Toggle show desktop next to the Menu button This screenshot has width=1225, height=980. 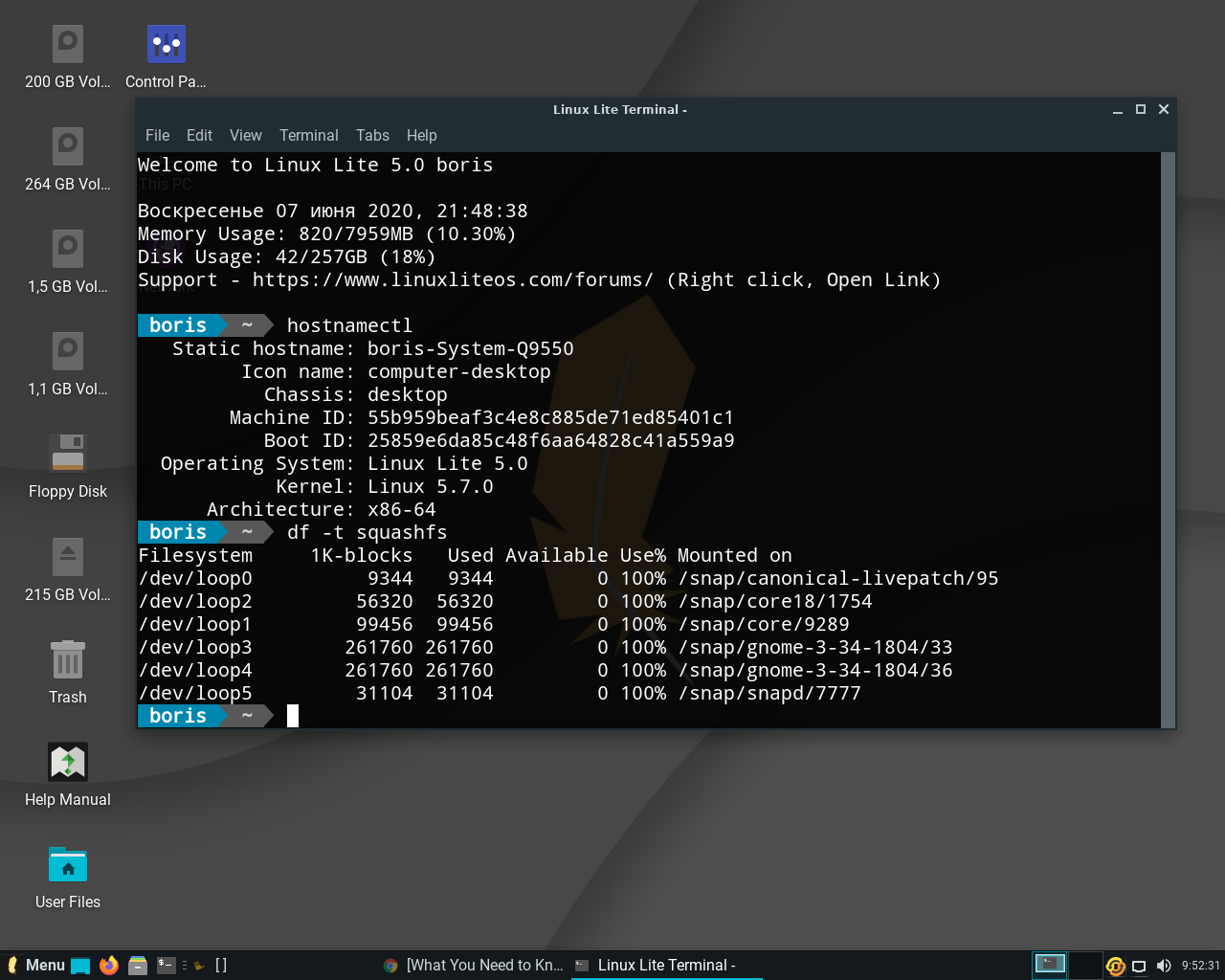click(x=80, y=965)
